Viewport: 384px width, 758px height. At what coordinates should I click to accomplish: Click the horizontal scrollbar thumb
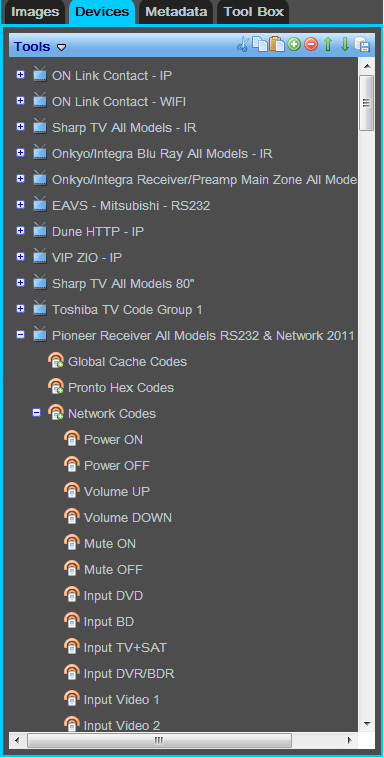[x=160, y=740]
